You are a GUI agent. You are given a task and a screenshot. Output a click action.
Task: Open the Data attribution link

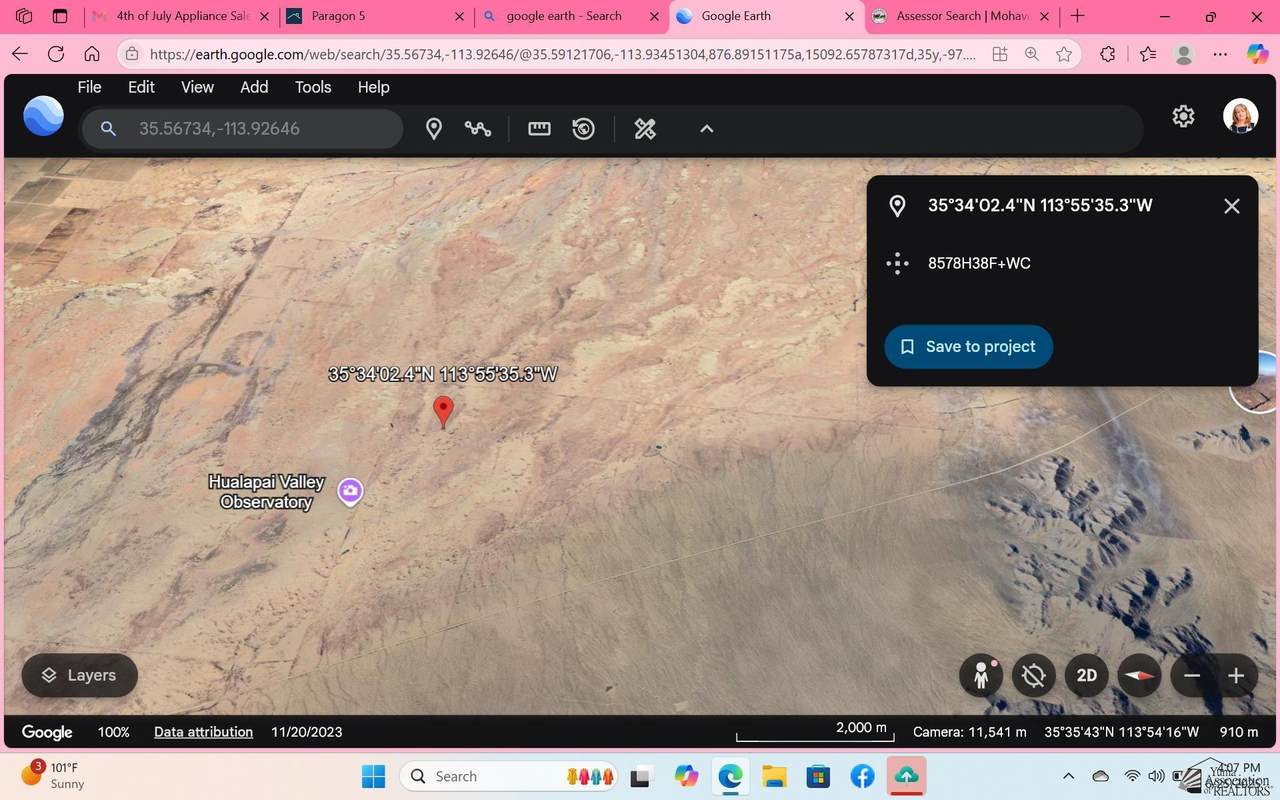(203, 732)
